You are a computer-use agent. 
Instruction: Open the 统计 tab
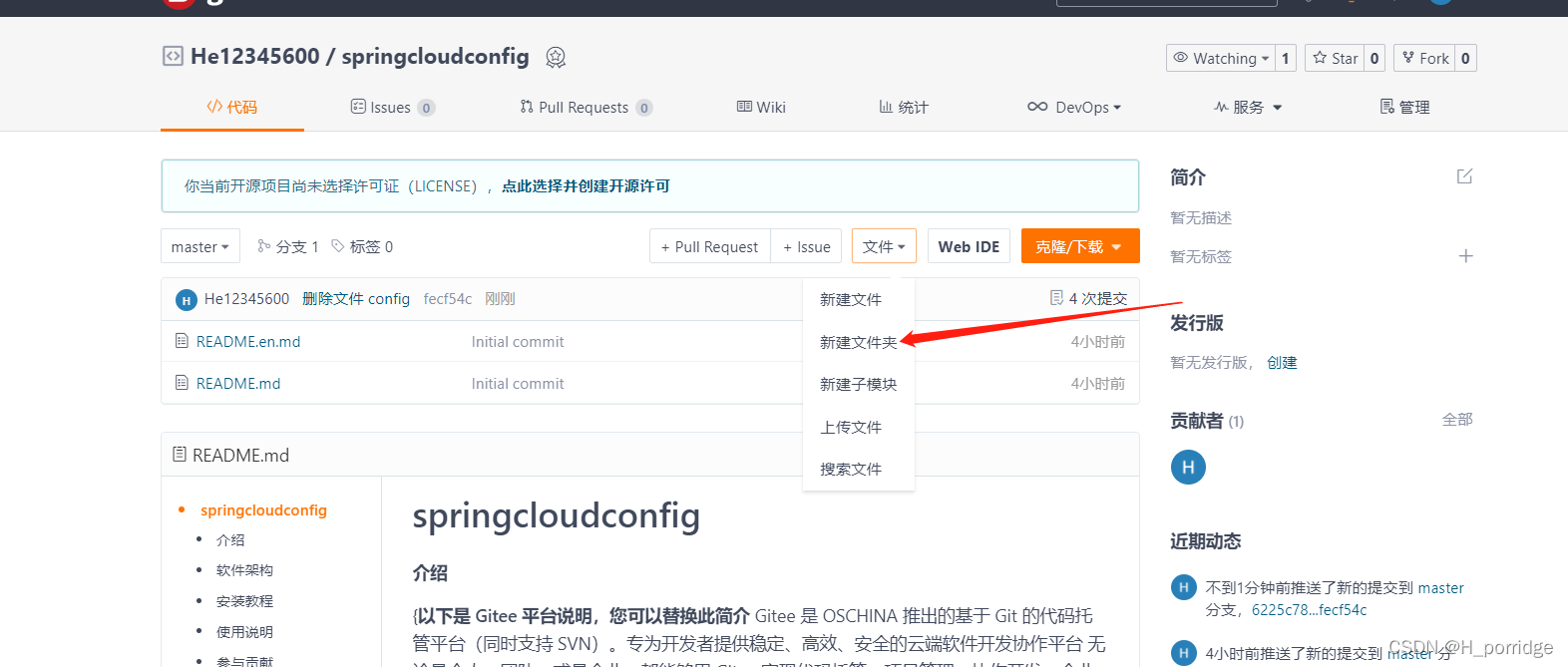pyautogui.click(x=903, y=107)
